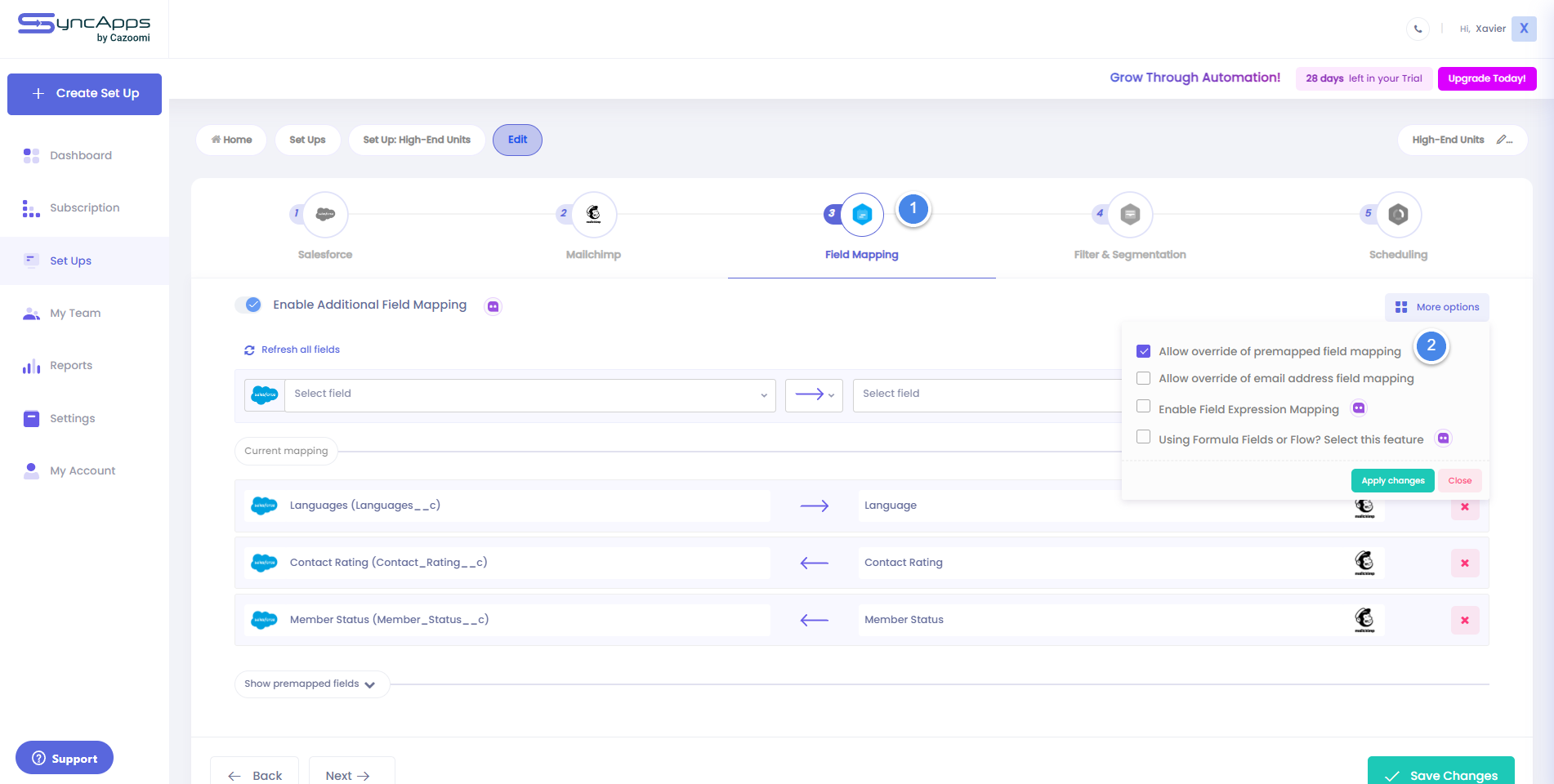Toggle off Enable Additional Field Mapping

click(x=248, y=304)
